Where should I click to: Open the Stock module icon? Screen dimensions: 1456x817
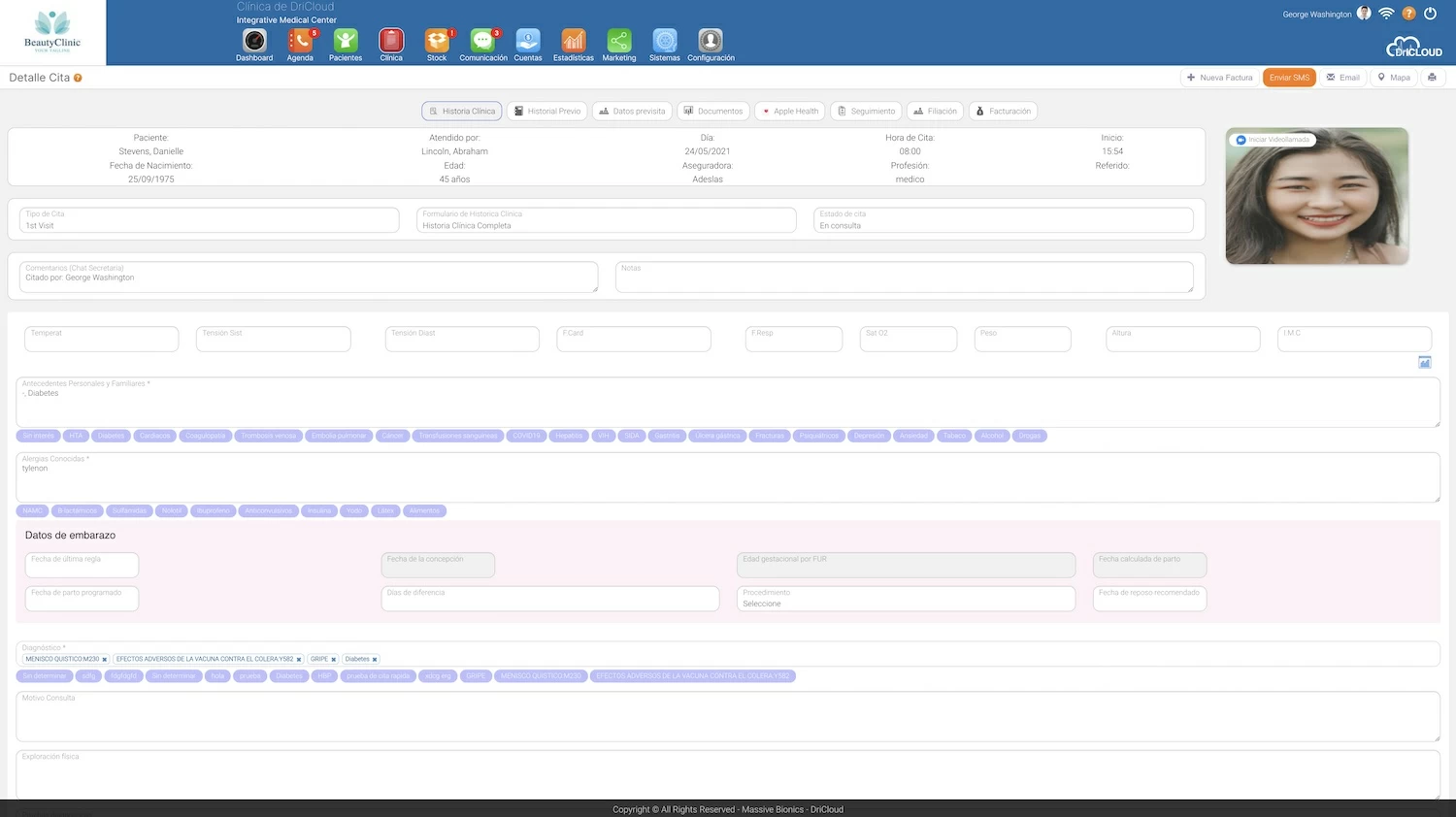(437, 41)
